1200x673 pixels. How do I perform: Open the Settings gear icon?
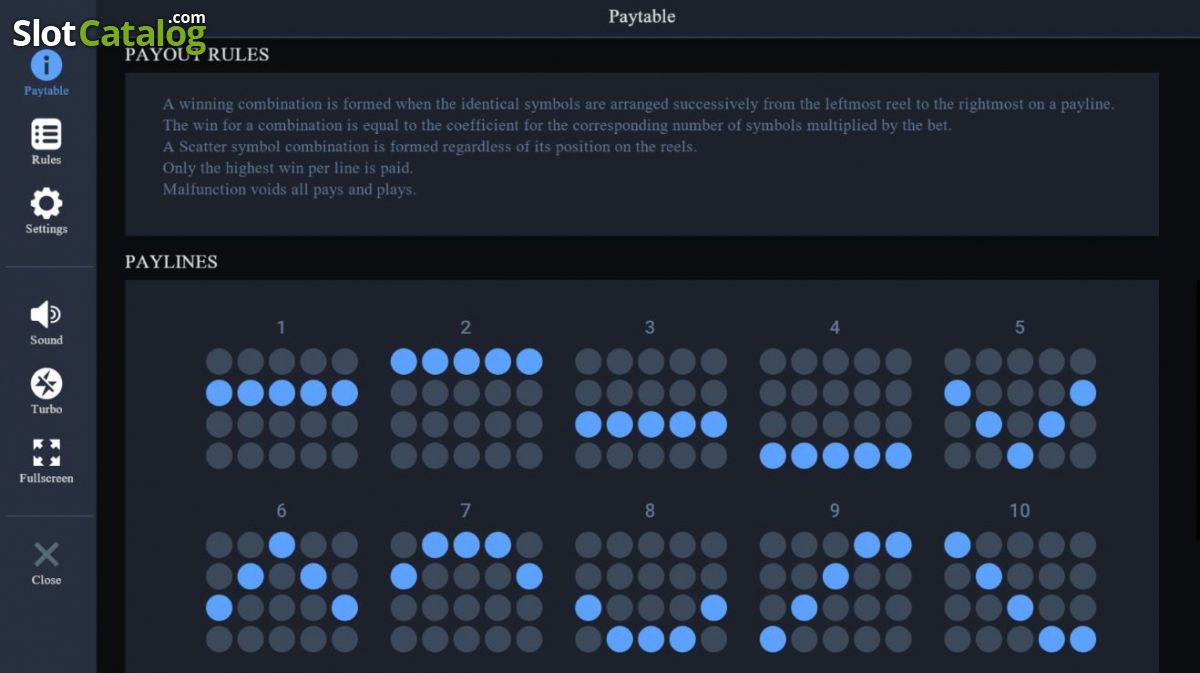46,203
